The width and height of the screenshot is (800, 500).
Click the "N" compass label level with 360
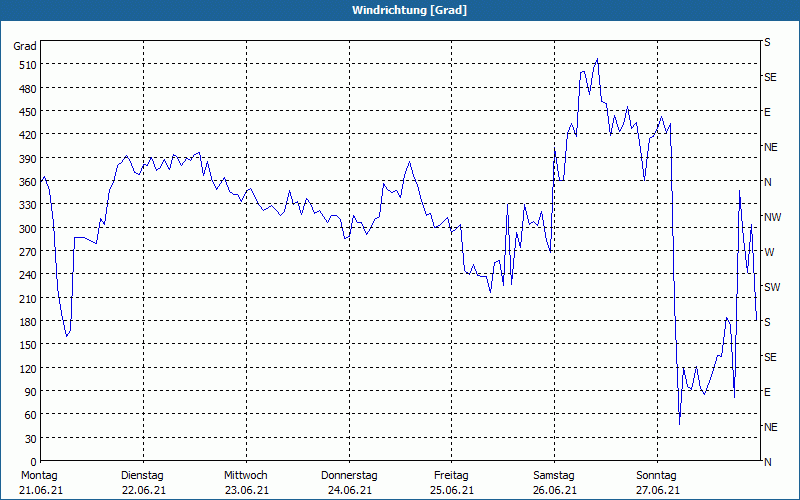click(x=767, y=182)
